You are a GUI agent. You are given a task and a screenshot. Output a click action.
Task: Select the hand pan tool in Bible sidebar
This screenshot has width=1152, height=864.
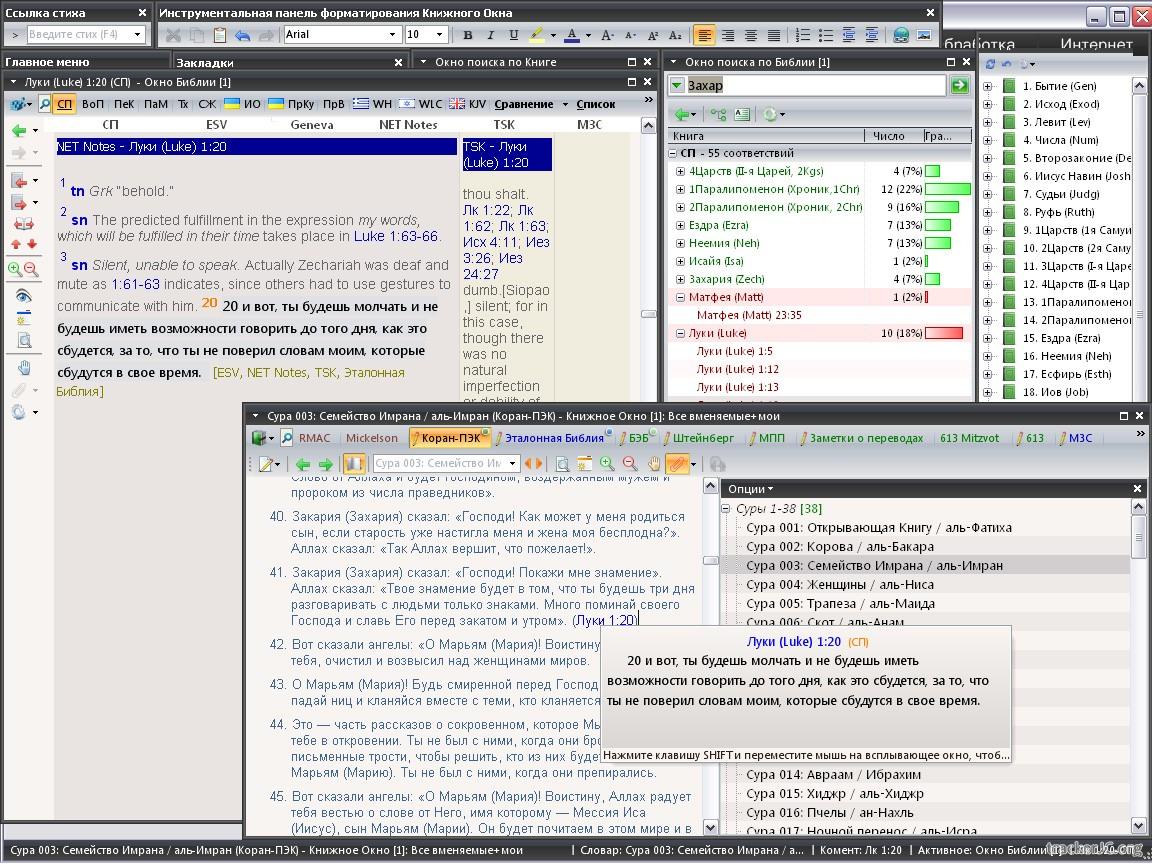pos(23,368)
